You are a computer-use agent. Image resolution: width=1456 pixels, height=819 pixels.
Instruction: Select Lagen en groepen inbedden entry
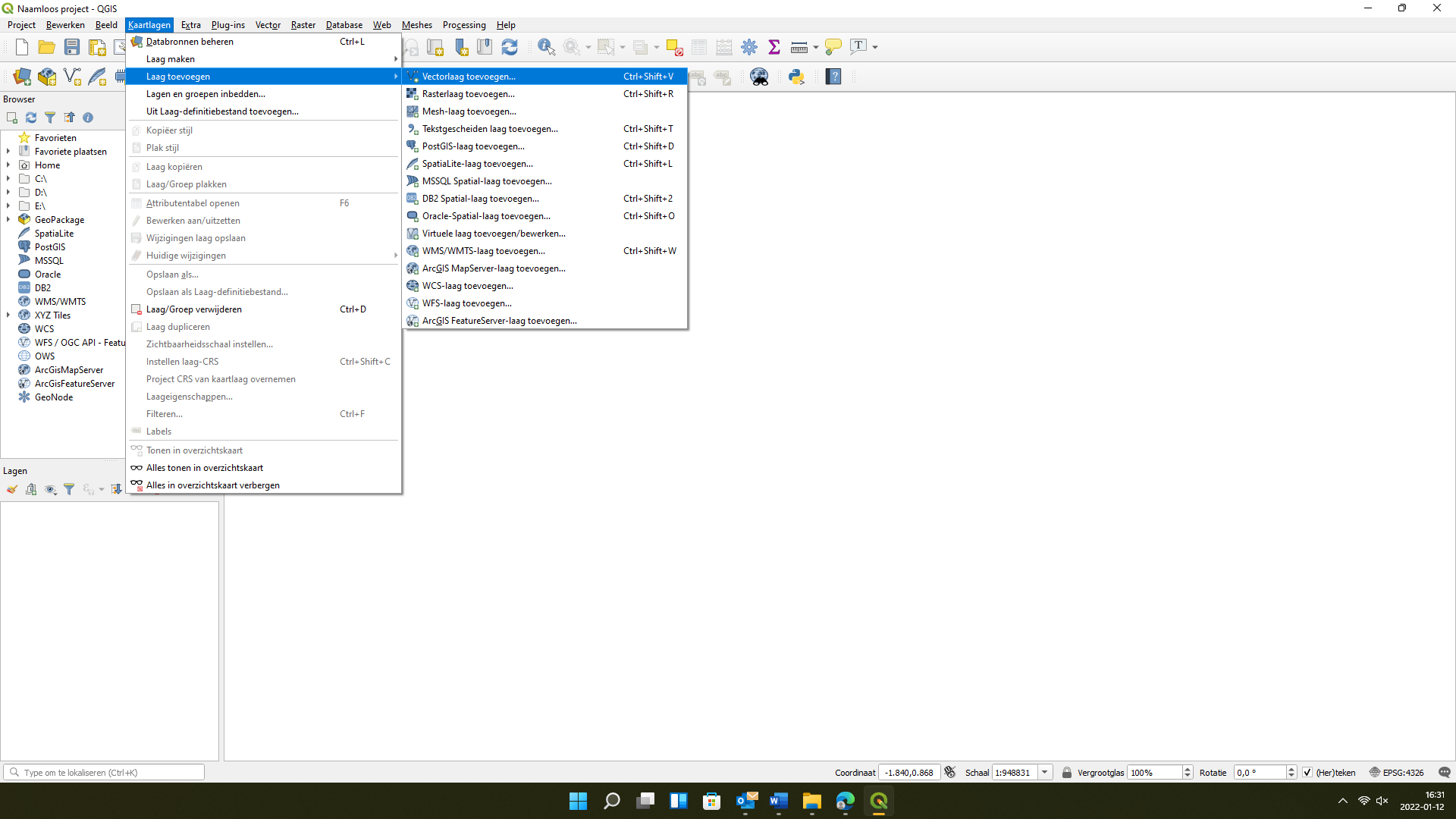coord(263,94)
